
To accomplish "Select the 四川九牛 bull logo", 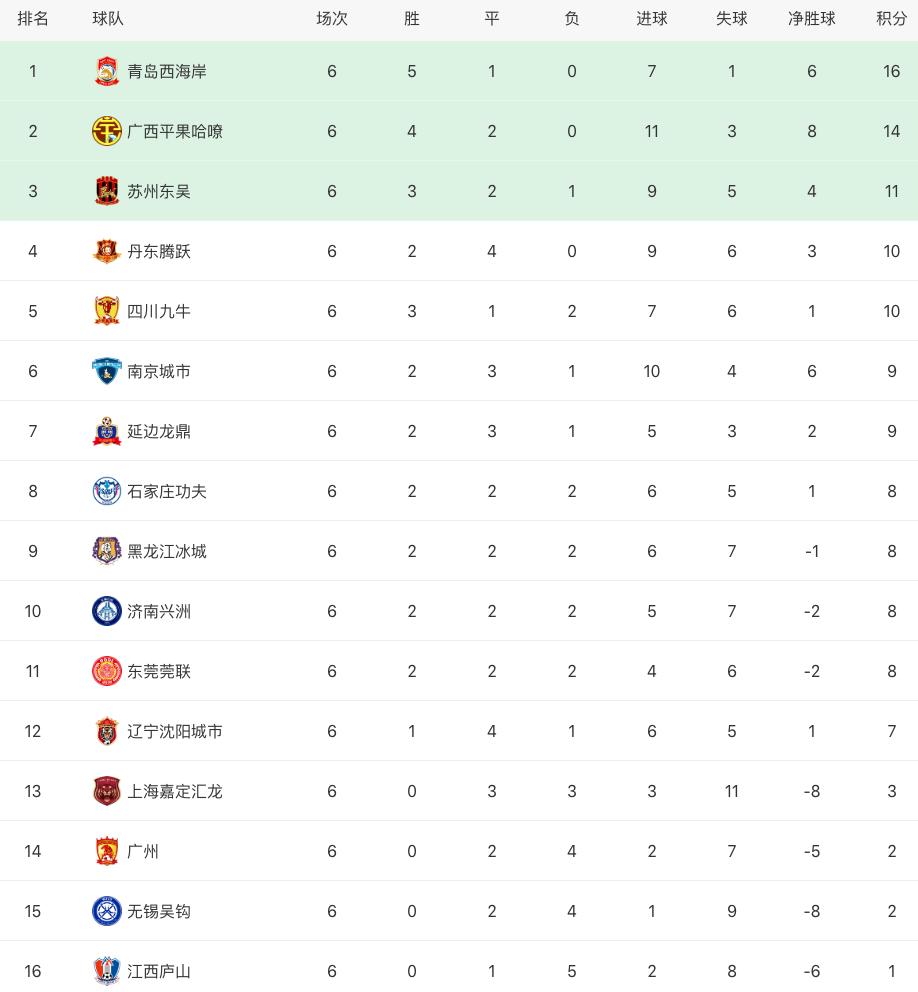I will coord(106,311).
